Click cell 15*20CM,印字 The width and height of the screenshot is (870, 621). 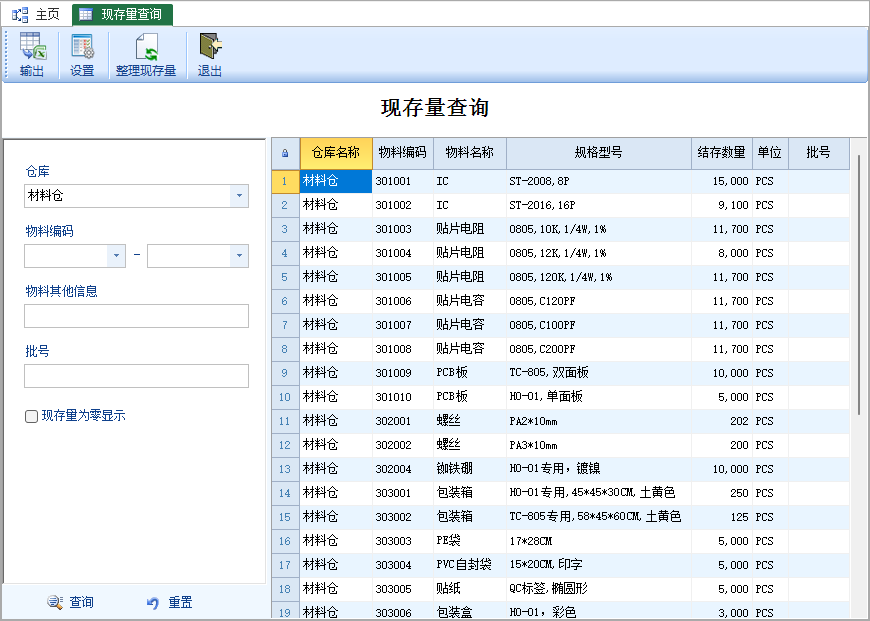(599, 565)
